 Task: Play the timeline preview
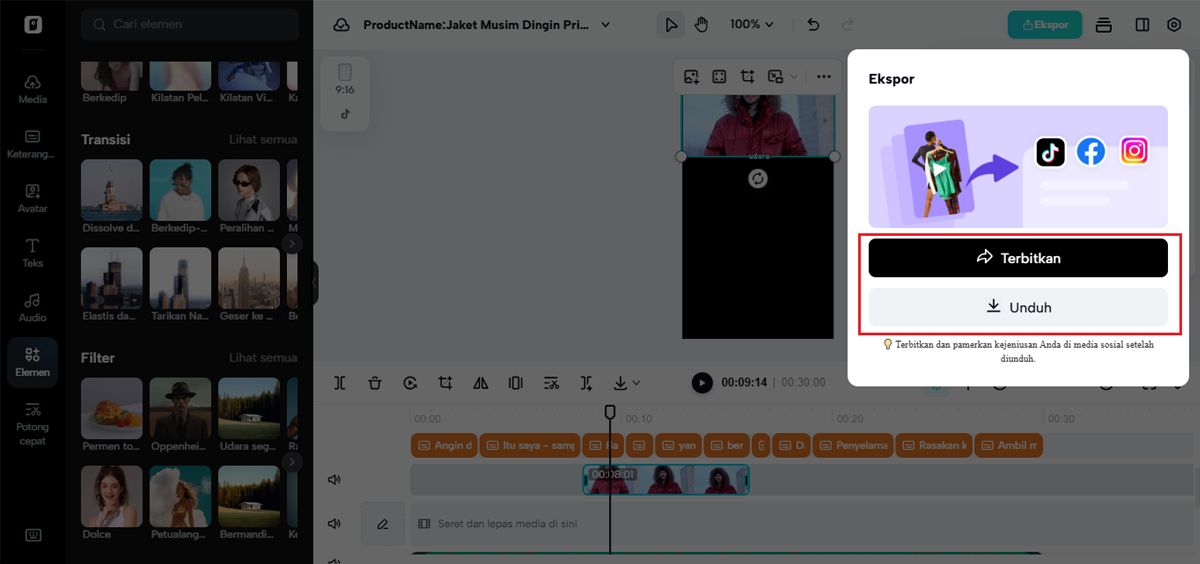click(x=702, y=382)
